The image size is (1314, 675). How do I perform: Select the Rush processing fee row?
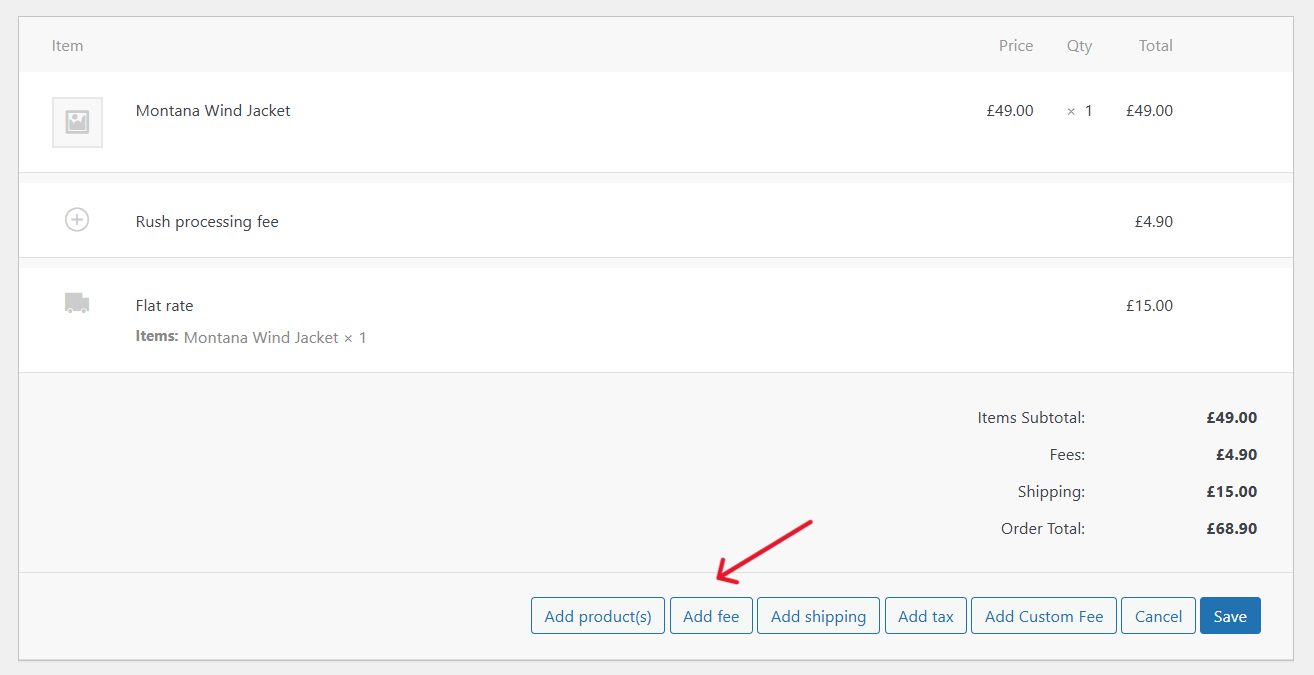207,221
